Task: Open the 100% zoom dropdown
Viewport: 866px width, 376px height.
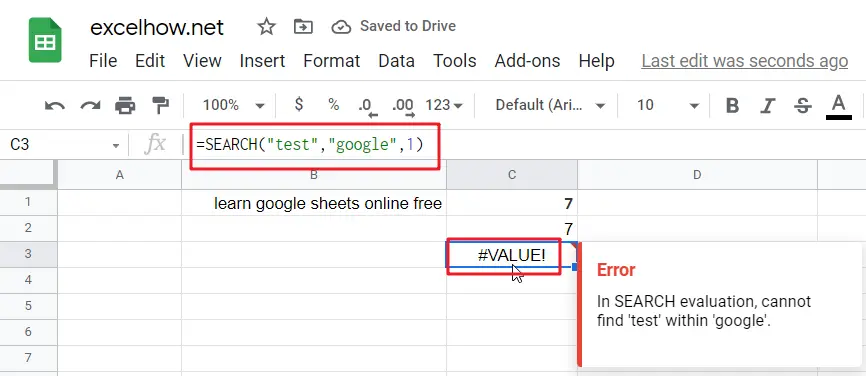Action: [234, 105]
